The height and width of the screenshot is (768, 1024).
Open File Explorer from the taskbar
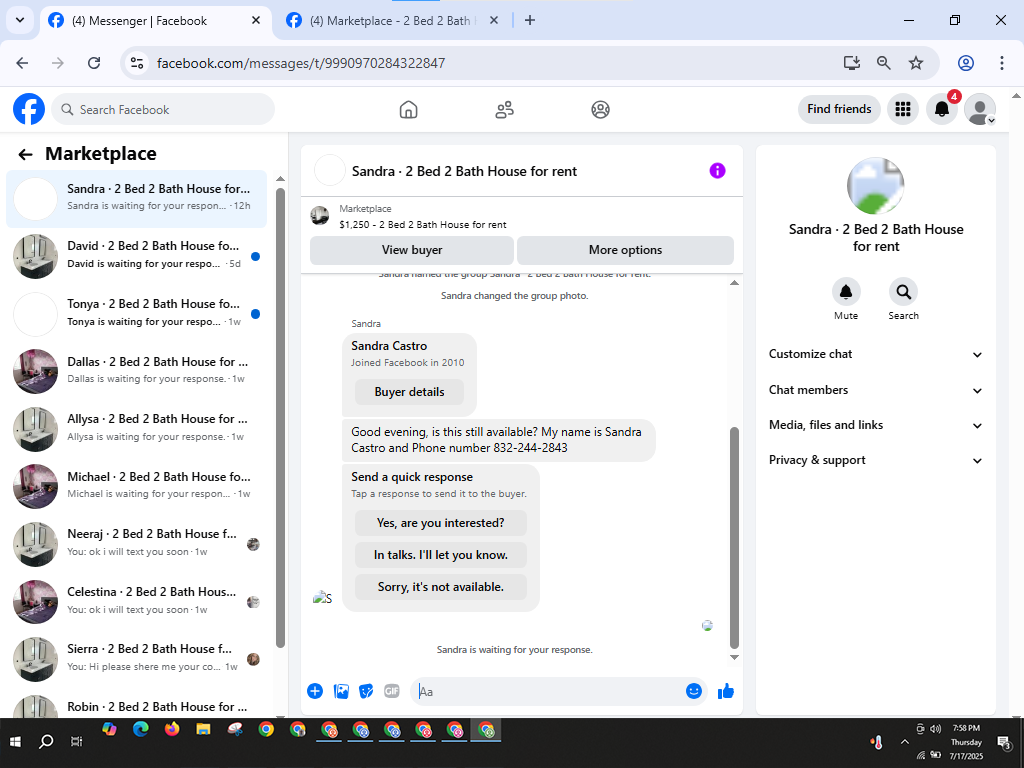coord(203,729)
